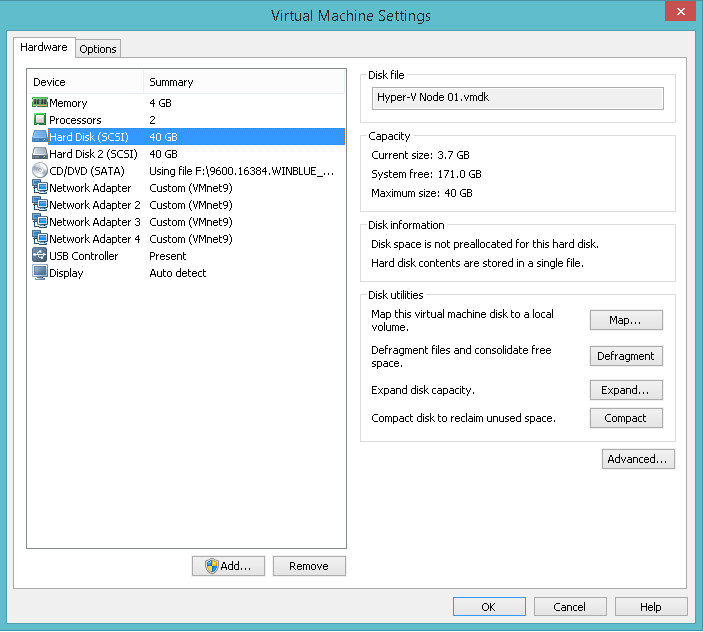Click the 'Using file F:\9600.16384.WINBLUE_...' summary
This screenshot has width=703, height=632.
[242, 171]
